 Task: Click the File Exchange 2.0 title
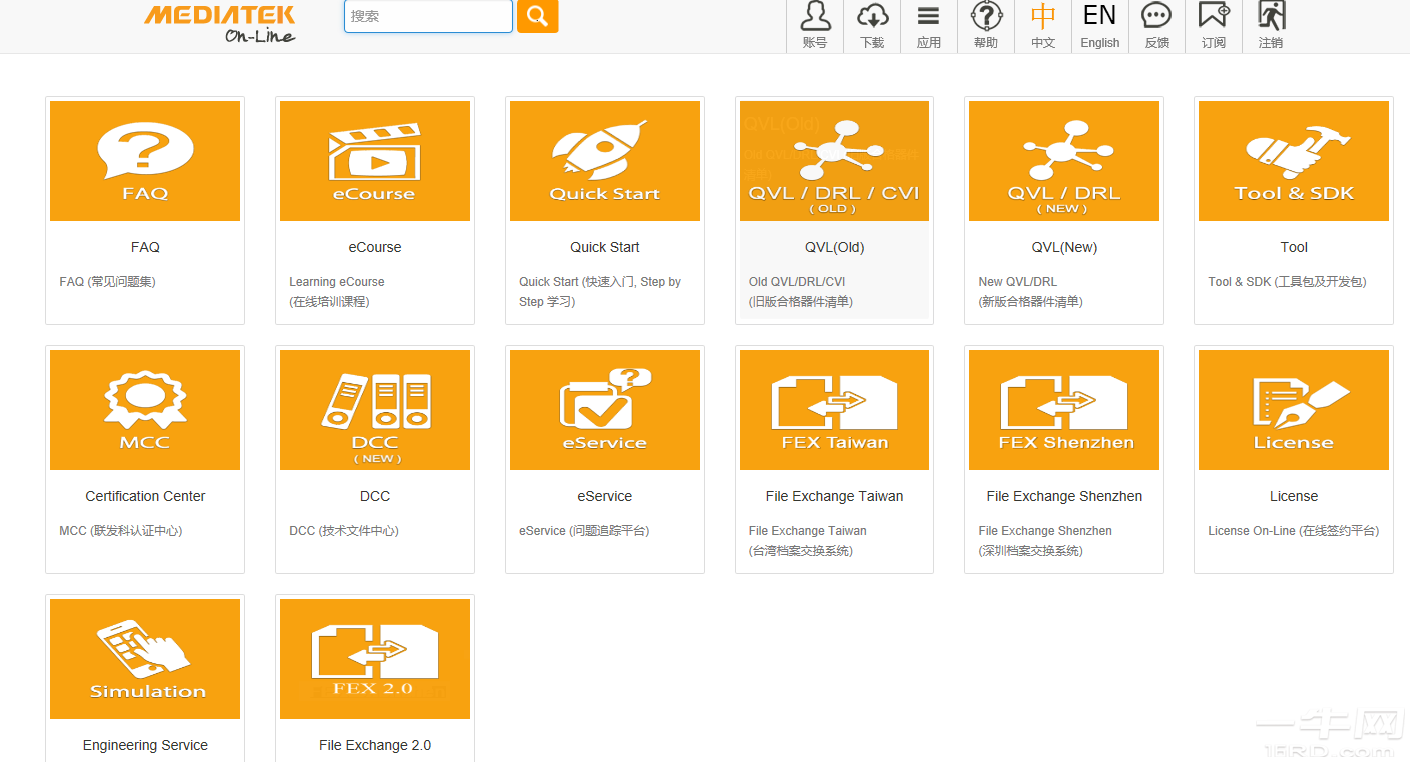[375, 745]
